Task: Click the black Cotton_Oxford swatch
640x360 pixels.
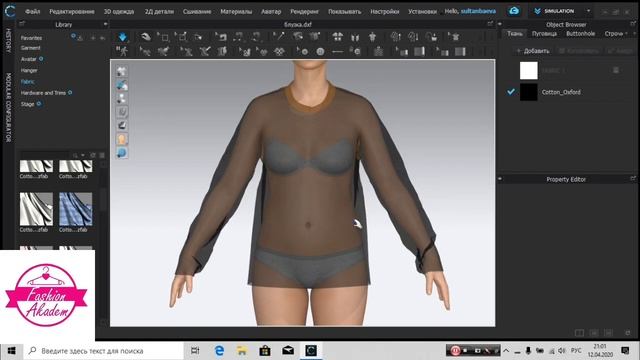Action: (529, 92)
